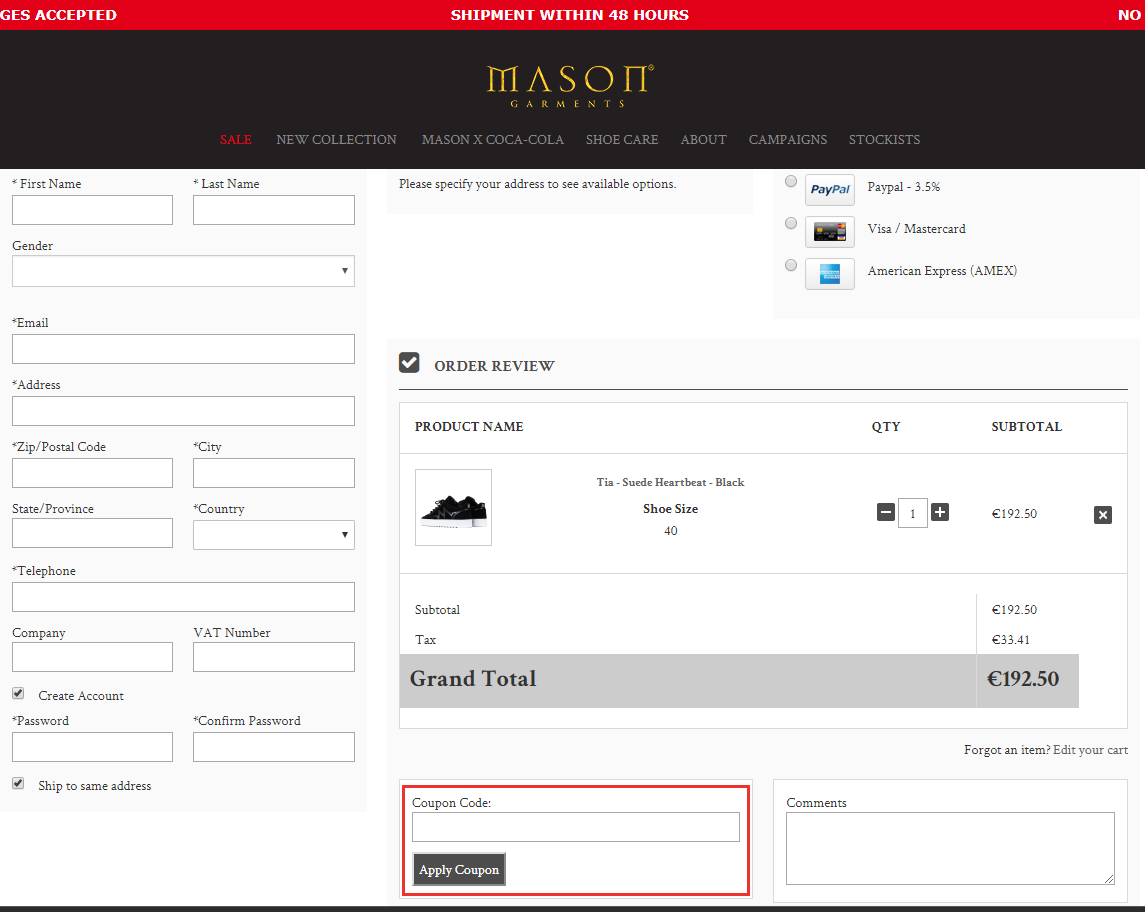Open the Country dropdown
The width and height of the screenshot is (1145, 912).
tap(274, 534)
